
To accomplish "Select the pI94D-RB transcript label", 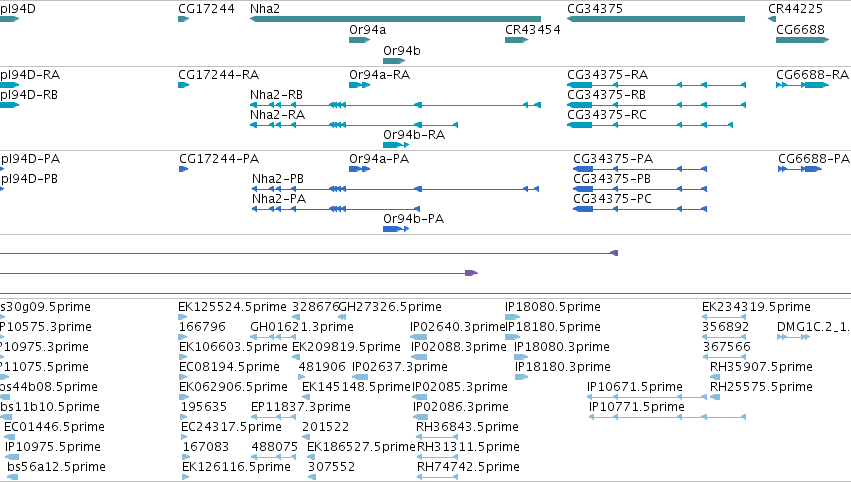I will [x=29, y=95].
